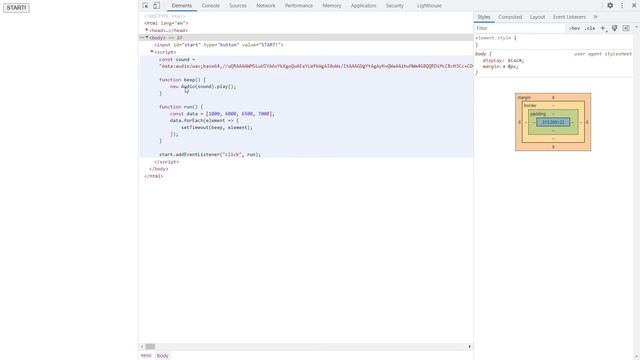Image resolution: width=640 pixels, height=360 pixels.
Task: Click the base64 audio data string
Action: [x=316, y=66]
